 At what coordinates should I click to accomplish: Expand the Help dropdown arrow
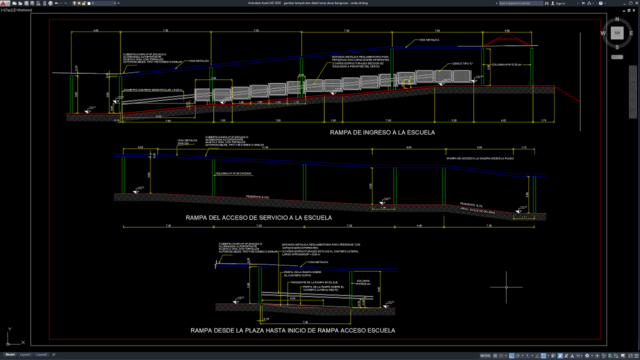tap(605, 3)
